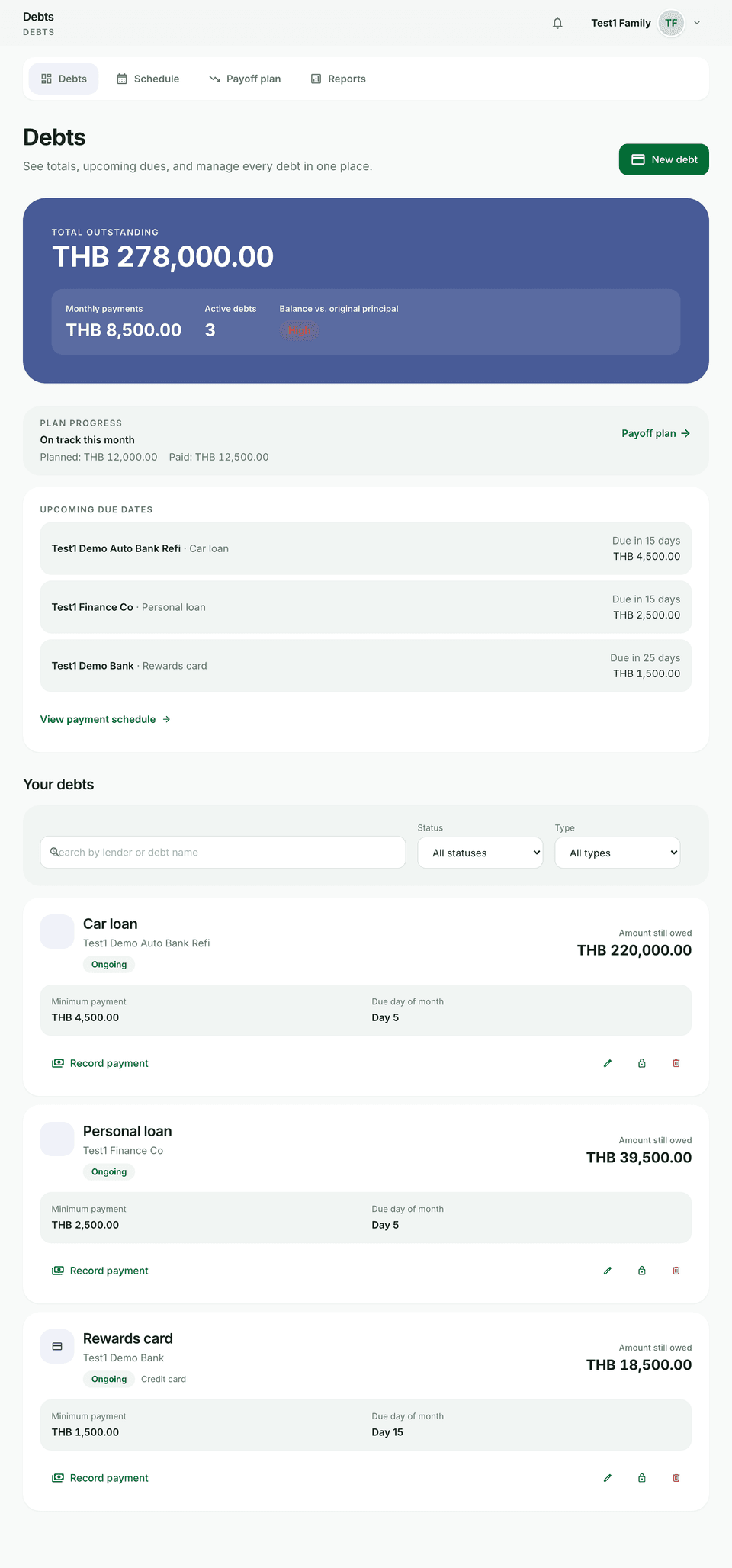Record payment for Personal loan
The width and height of the screenshot is (732, 1568).
100,1271
